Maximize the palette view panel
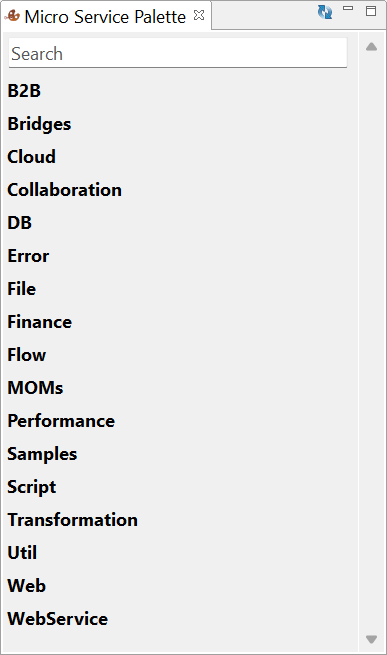387x655 pixels. tap(371, 11)
